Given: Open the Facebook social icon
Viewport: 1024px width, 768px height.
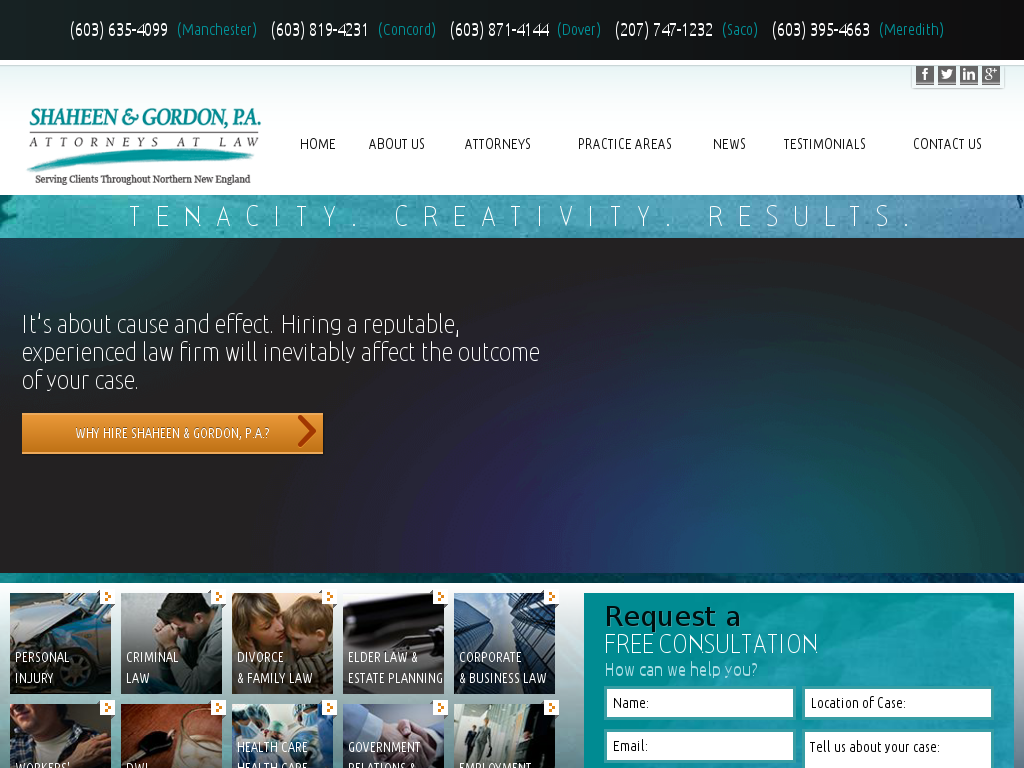Looking at the screenshot, I should tap(924, 75).
